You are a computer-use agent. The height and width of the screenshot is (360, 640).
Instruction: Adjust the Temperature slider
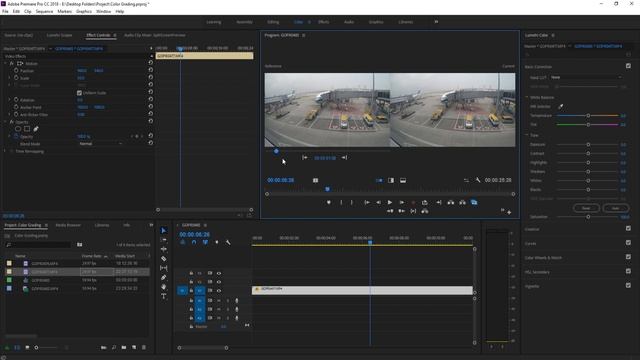[x=588, y=116]
